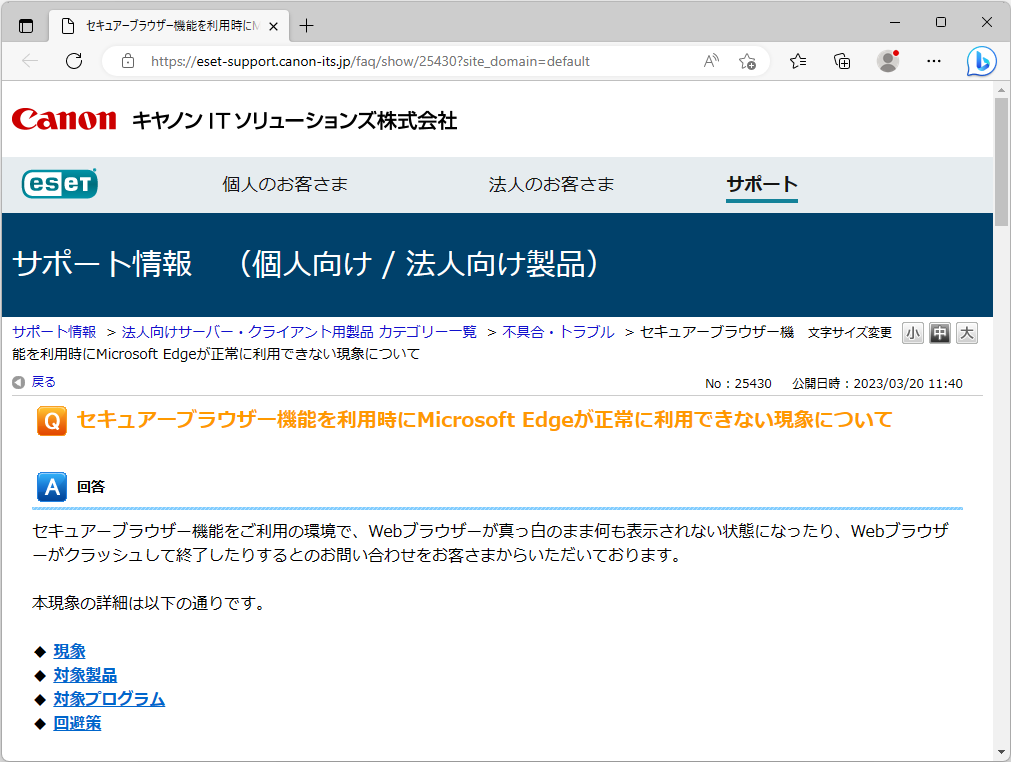Click inside the address bar
1011x762 pixels.
pyautogui.click(x=400, y=60)
